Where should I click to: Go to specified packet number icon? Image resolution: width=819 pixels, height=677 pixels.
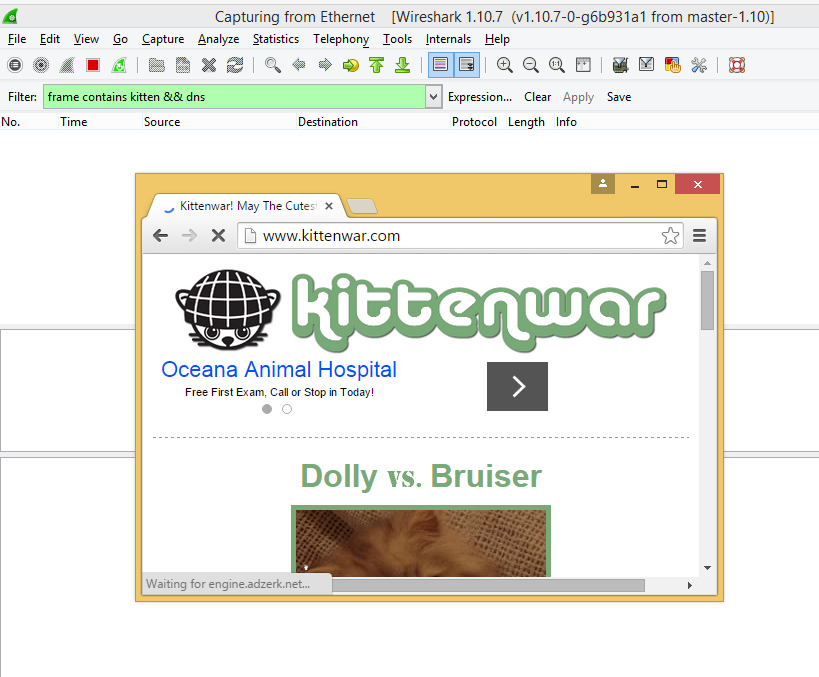tap(351, 65)
